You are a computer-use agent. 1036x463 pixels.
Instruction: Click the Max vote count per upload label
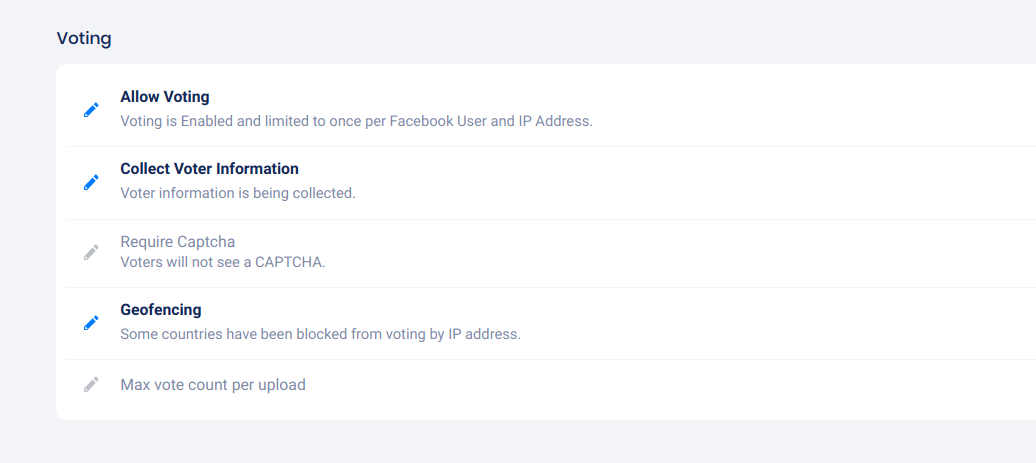point(212,384)
